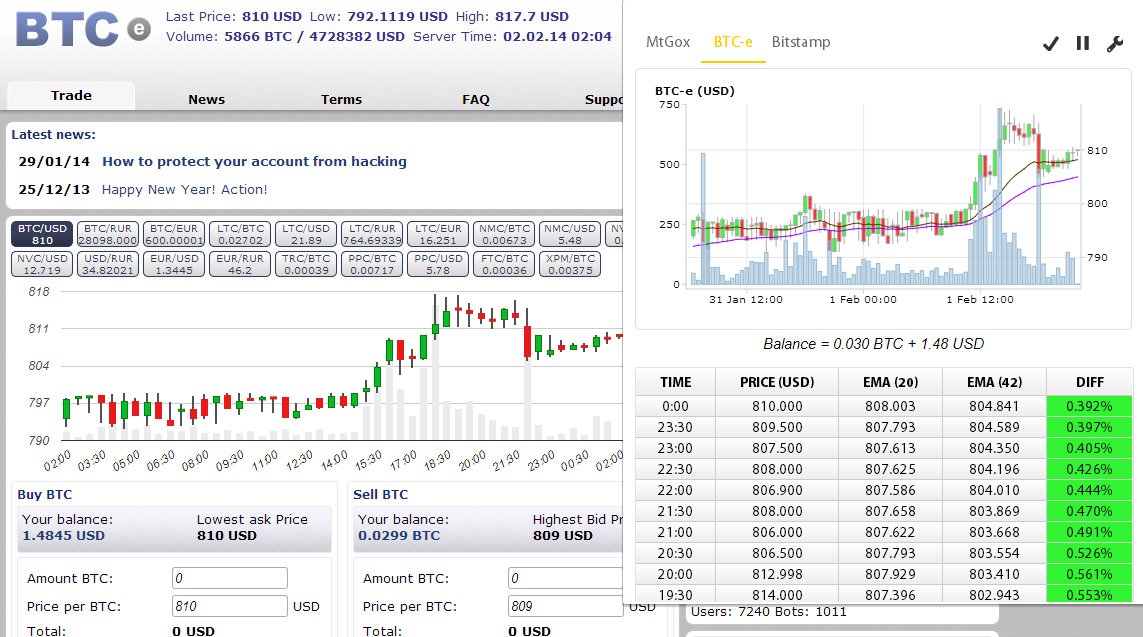The width and height of the screenshot is (1143, 637).
Task: Click the Users: 7240 Bots: 1011 text
Action: click(768, 612)
